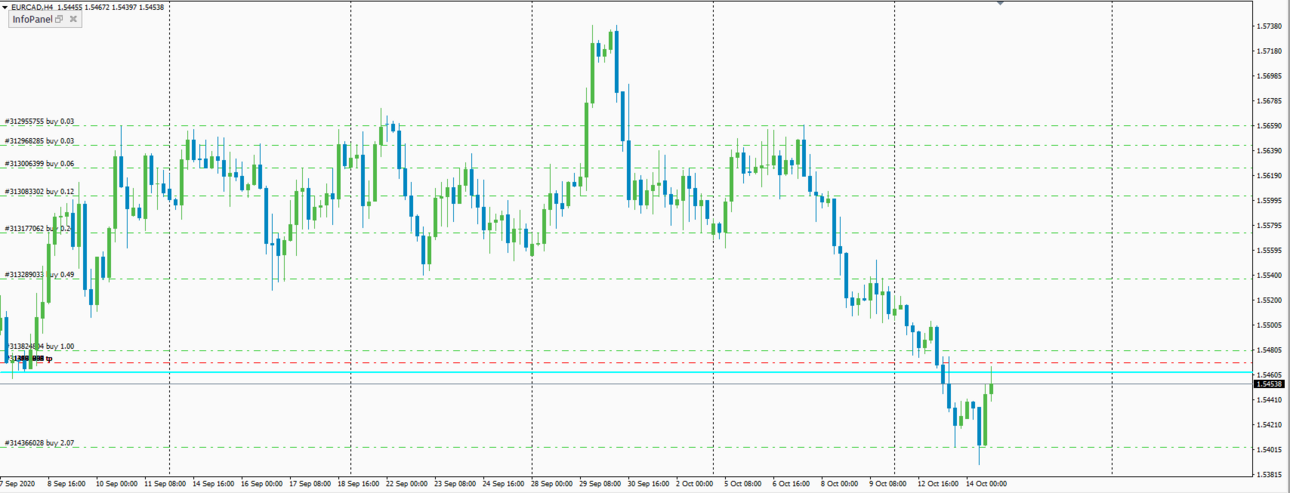Screen dimensions: 1290x493
Task: Click time axis label 28 Sep 00:00
Action: point(553,484)
